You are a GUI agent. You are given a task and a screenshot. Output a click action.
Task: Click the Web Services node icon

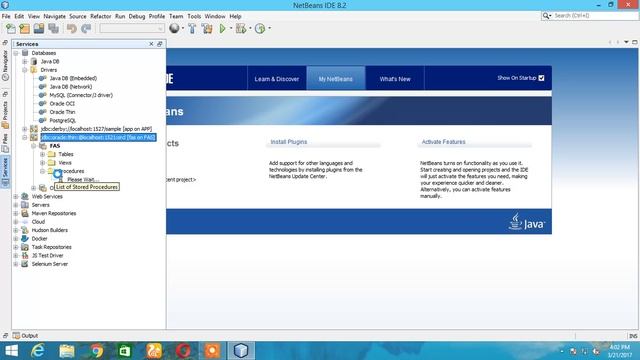[x=25, y=196]
